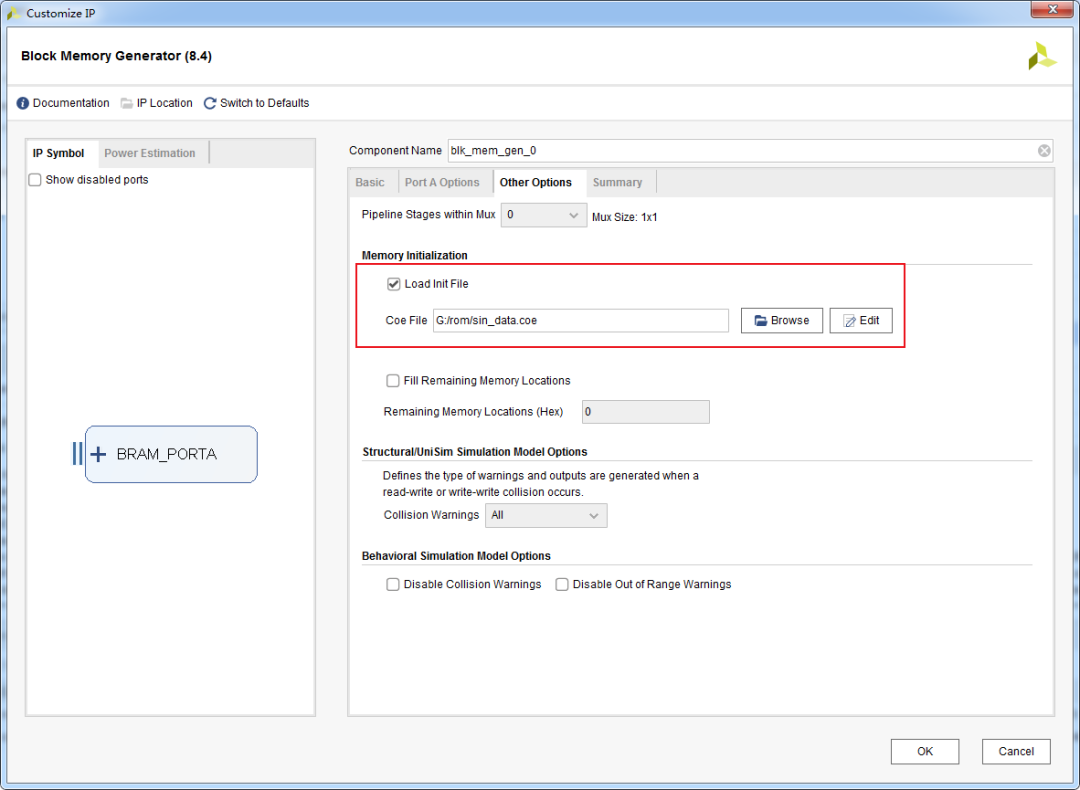Switch to the Port A Options tab
Screen dimensions: 1080x790
tap(442, 183)
